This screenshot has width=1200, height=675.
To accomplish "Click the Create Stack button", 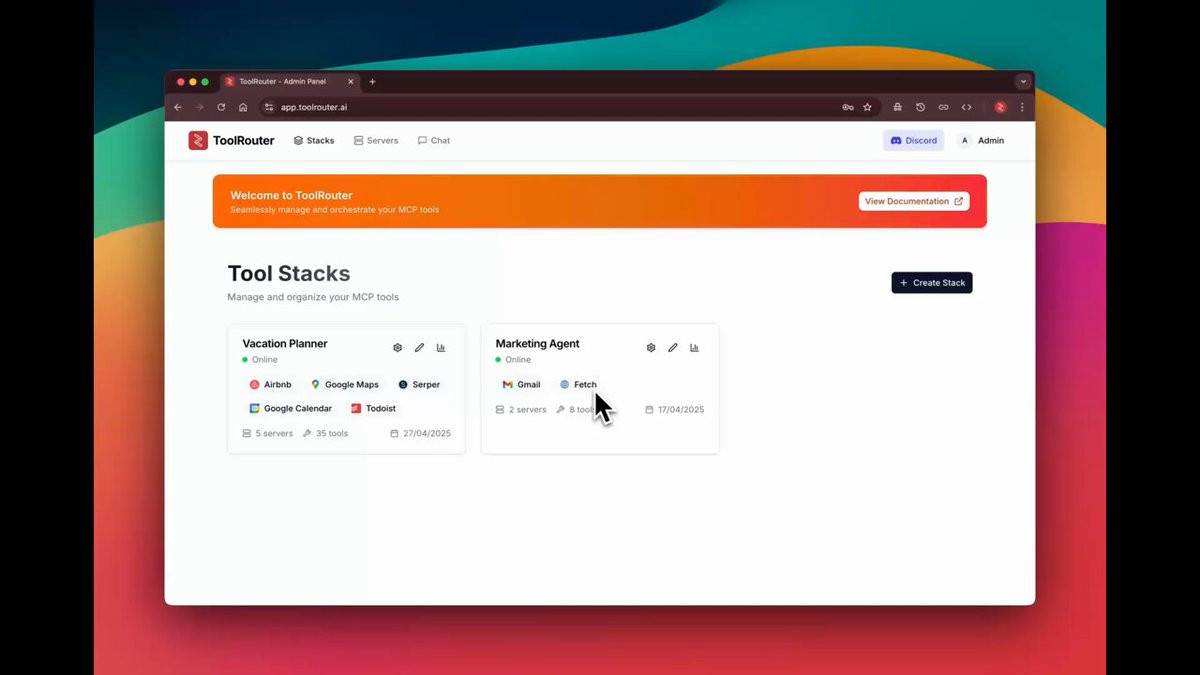I will [x=932, y=283].
